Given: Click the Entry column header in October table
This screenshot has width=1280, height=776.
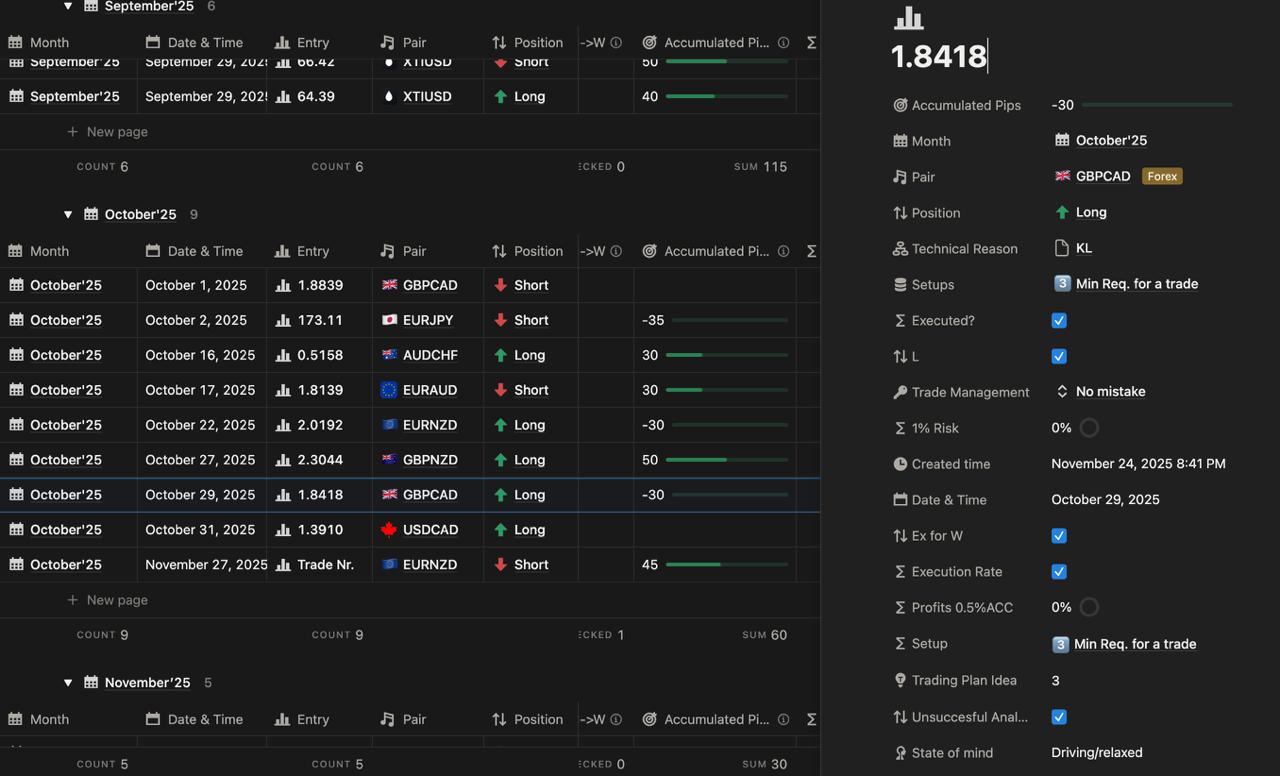Looking at the screenshot, I should (312, 251).
